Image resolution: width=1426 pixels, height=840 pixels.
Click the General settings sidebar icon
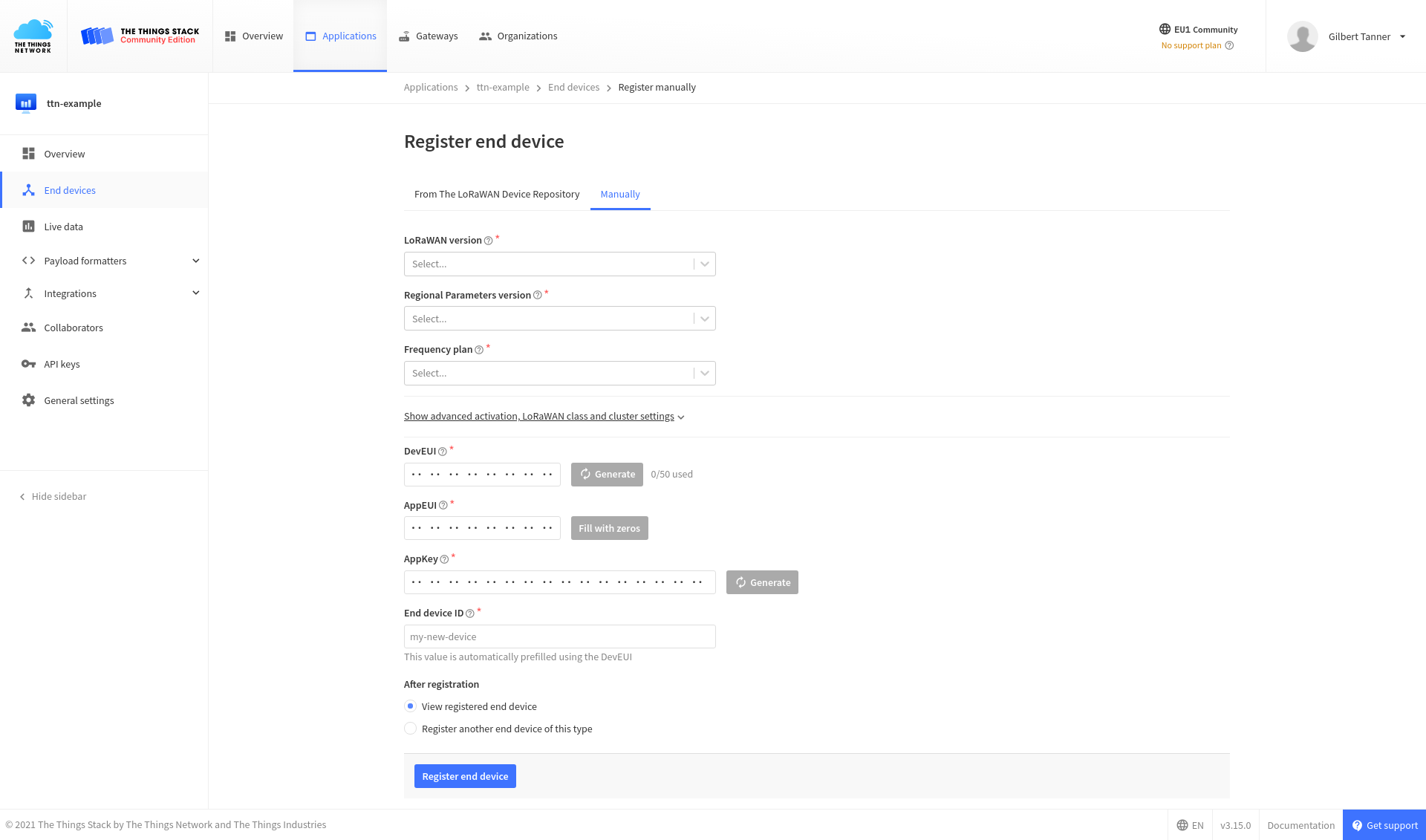(27, 400)
